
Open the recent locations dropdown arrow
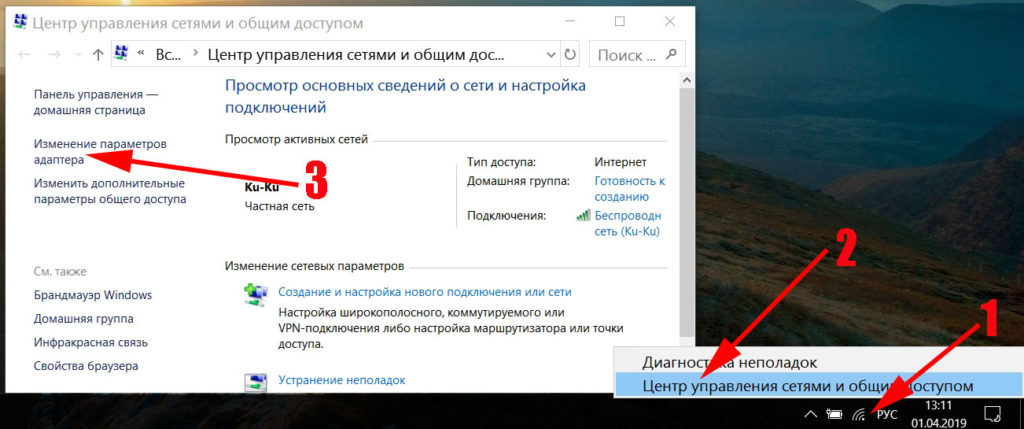click(x=76, y=54)
